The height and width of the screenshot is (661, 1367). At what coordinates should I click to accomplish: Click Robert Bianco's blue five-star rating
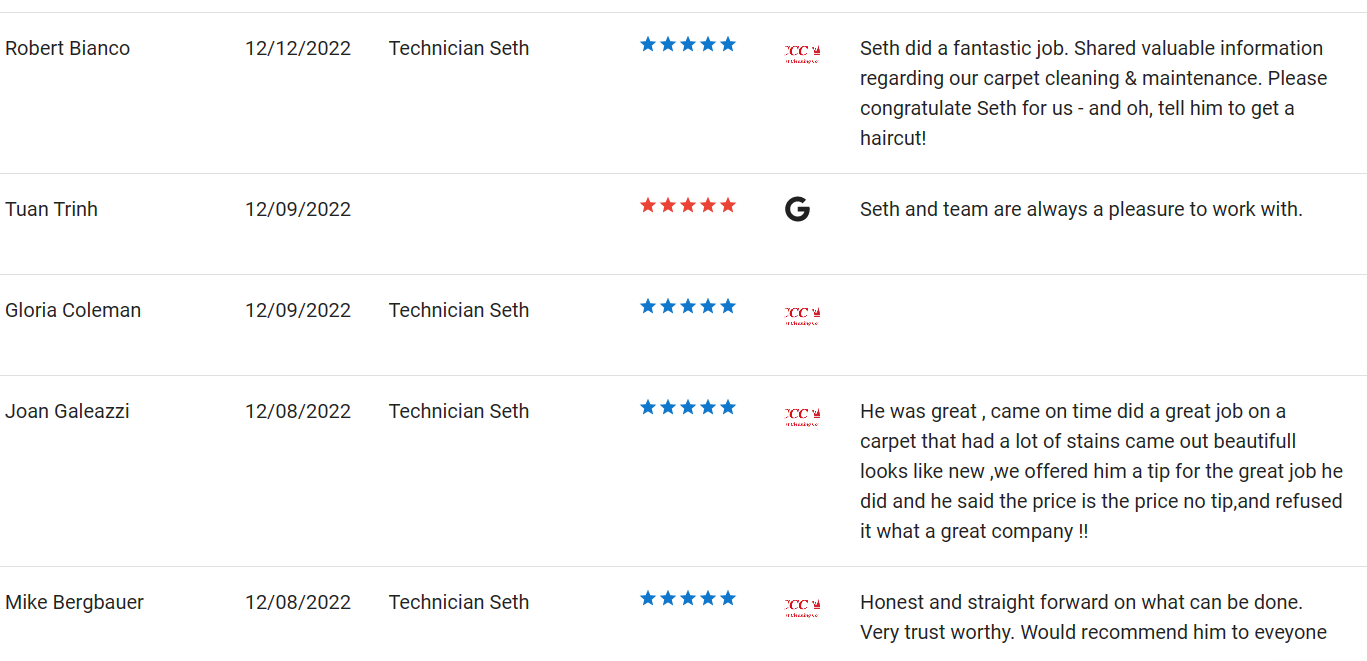(x=688, y=44)
